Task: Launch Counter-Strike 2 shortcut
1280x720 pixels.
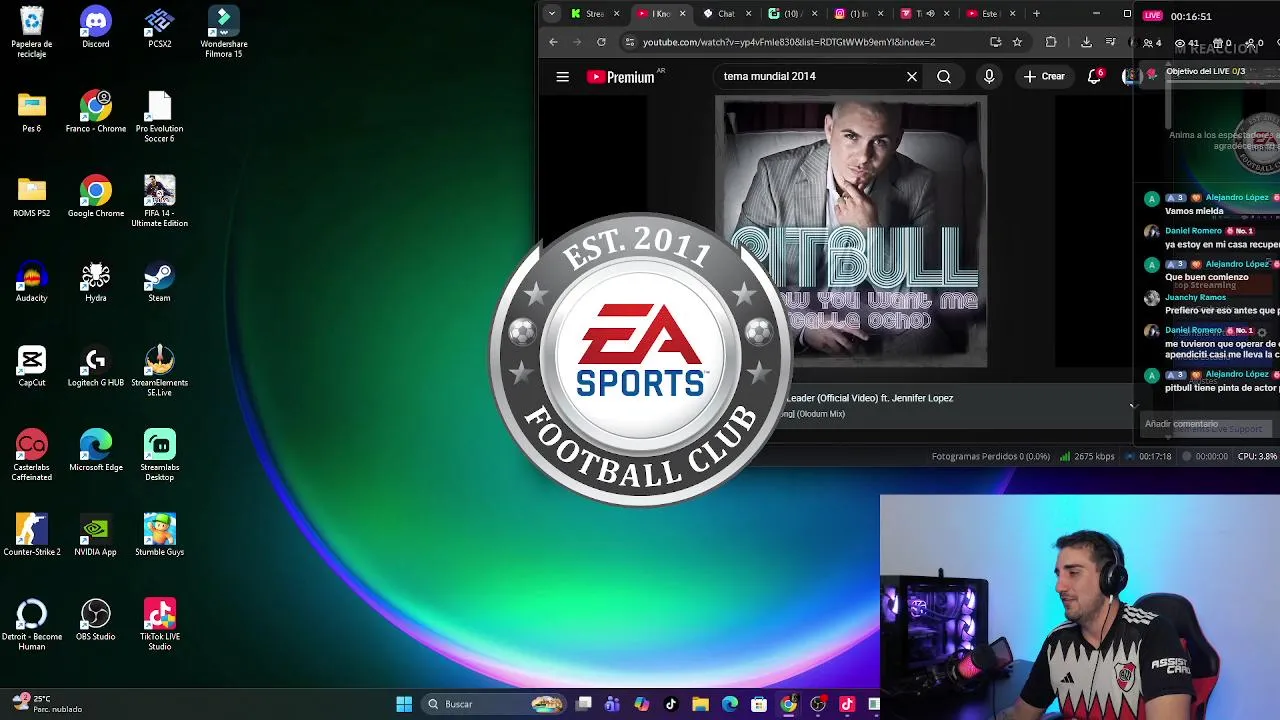Action: [31, 536]
